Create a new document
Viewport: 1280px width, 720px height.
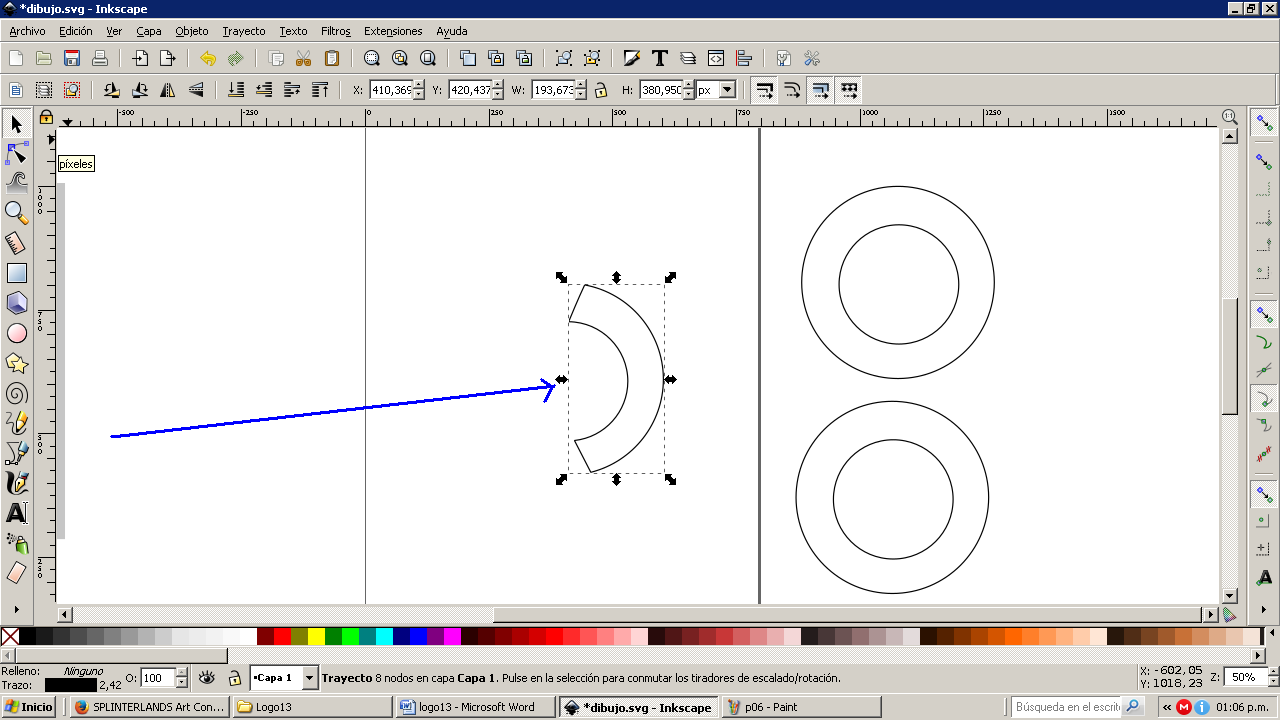point(16,58)
